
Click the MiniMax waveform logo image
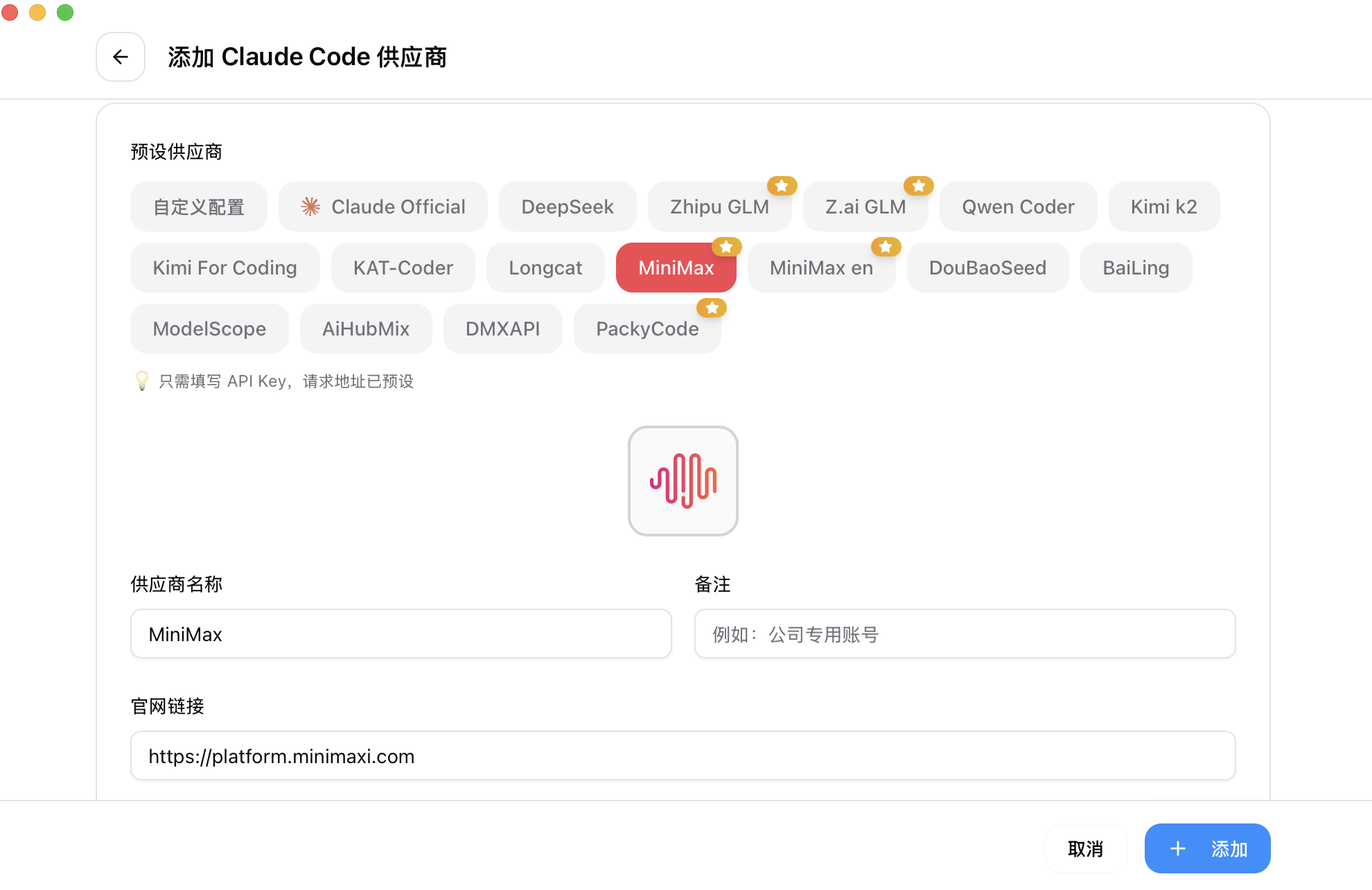683,480
